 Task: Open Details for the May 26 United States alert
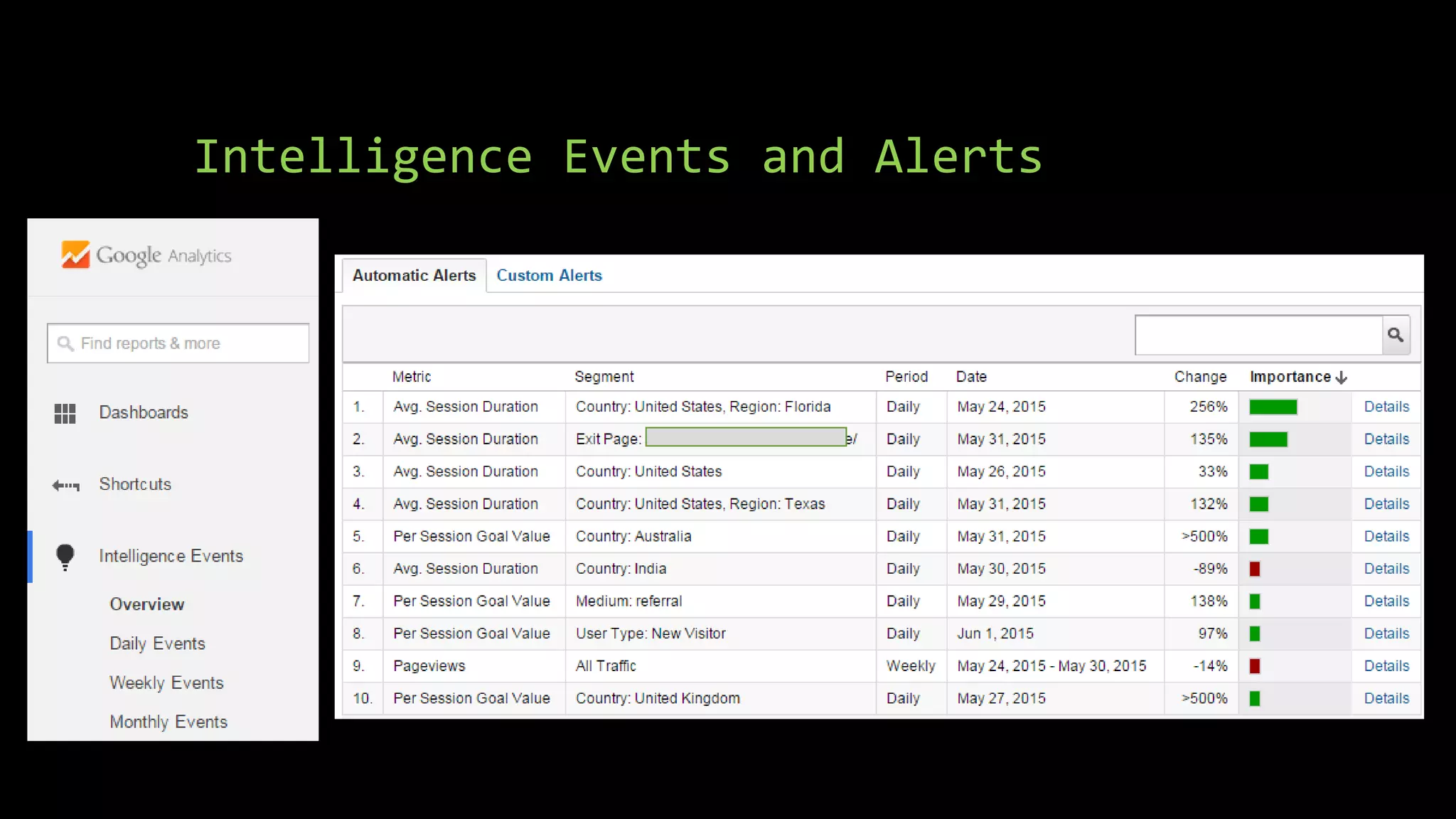(x=1386, y=471)
